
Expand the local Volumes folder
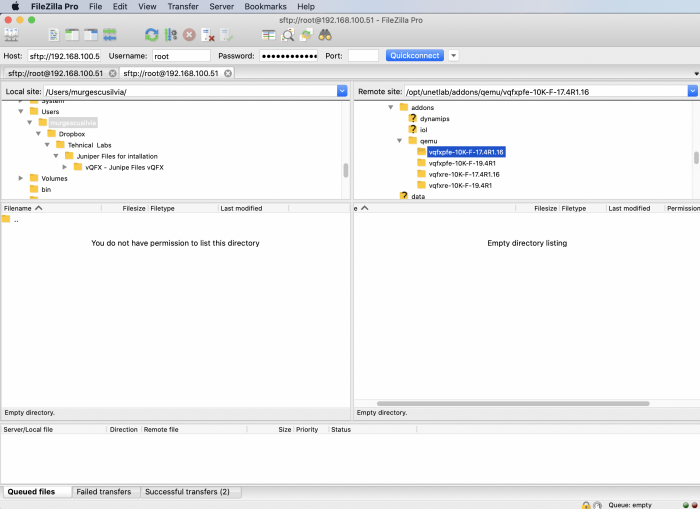coord(21,178)
